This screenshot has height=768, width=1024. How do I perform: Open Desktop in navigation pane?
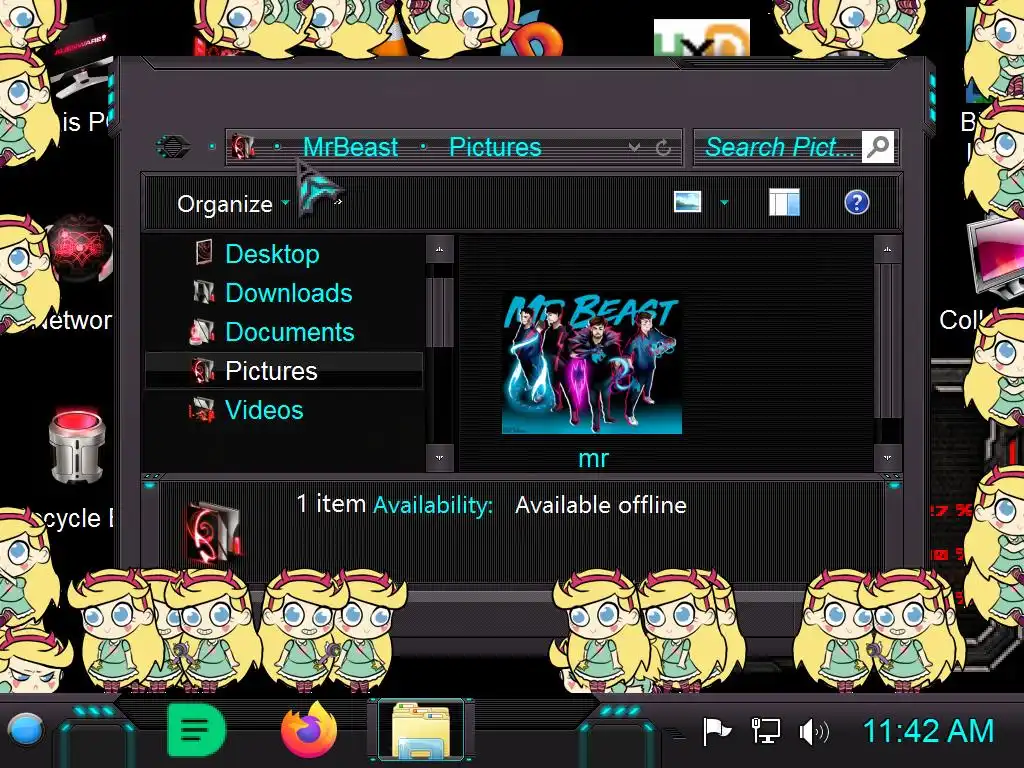tap(272, 253)
